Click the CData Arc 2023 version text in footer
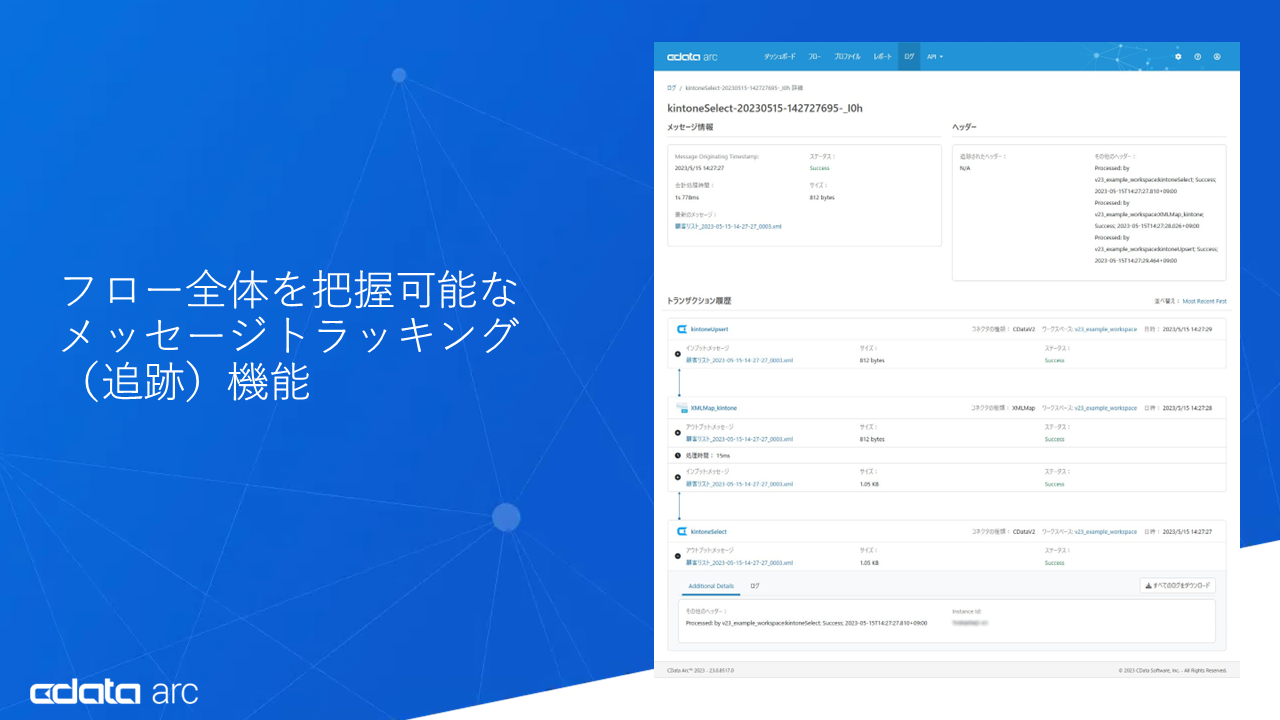This screenshot has height=720, width=1280. coord(700,670)
